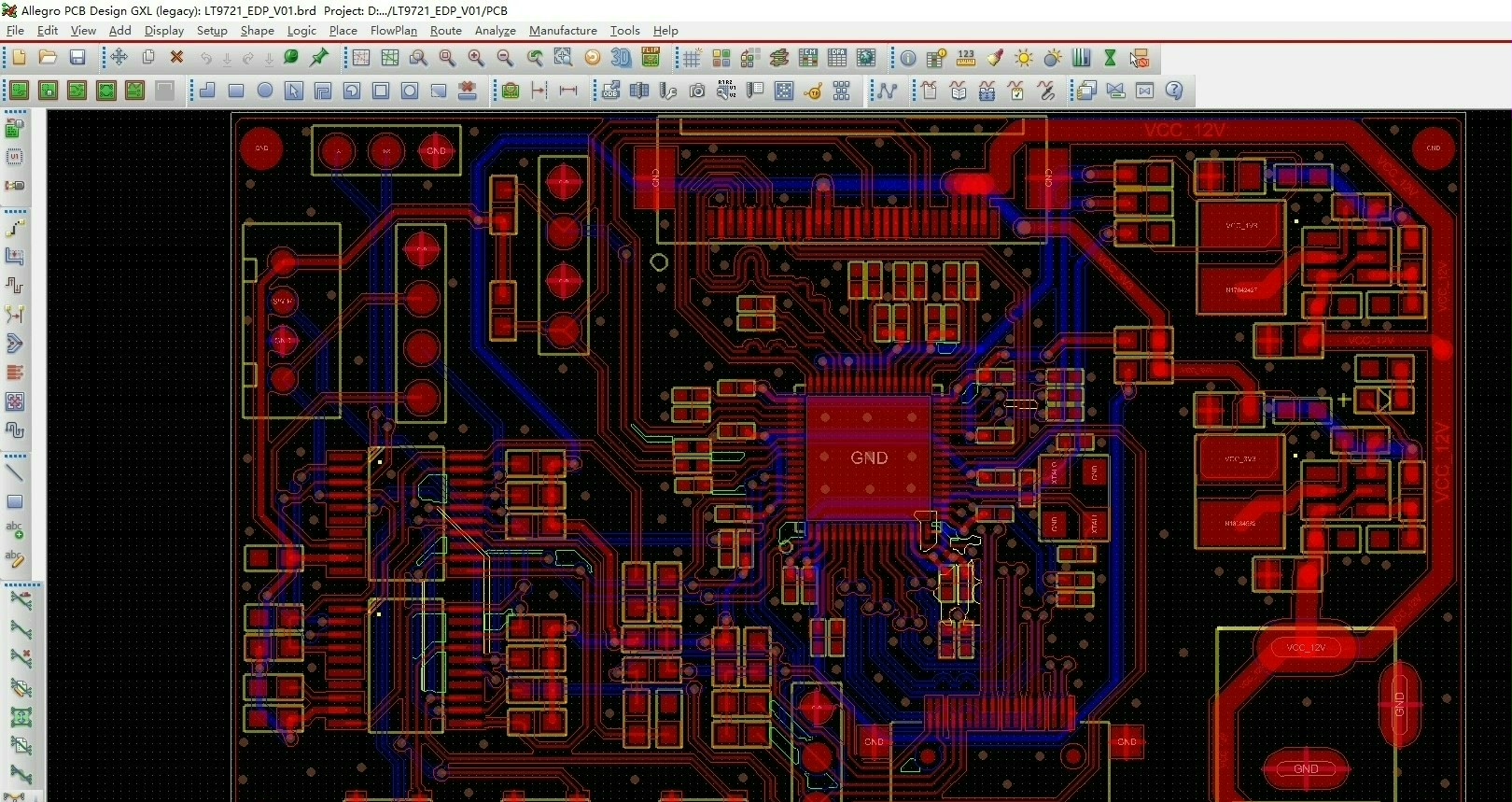
Task: Click the blue question mark help icon
Action: point(1174,91)
